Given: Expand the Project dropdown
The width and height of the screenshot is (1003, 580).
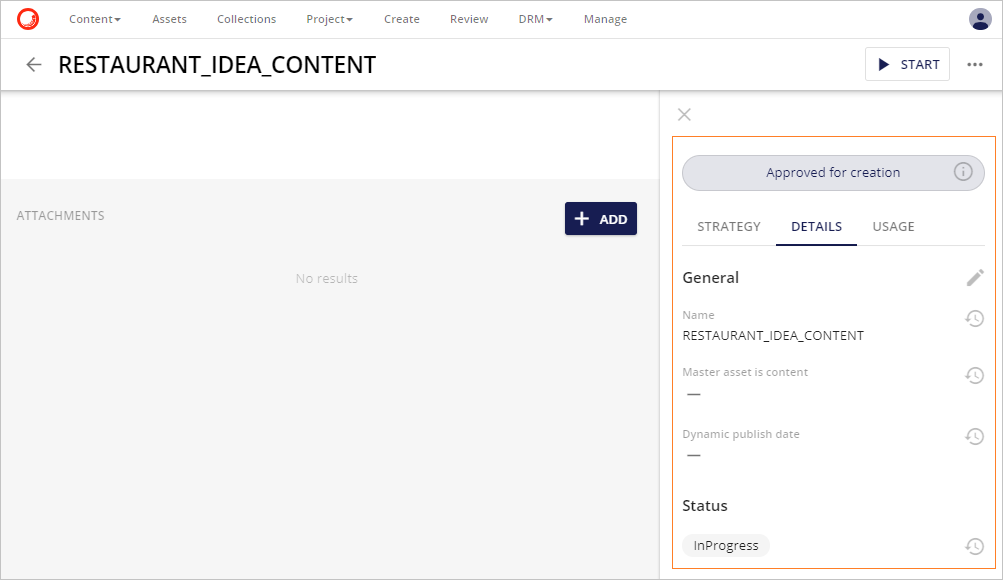Looking at the screenshot, I should (329, 18).
